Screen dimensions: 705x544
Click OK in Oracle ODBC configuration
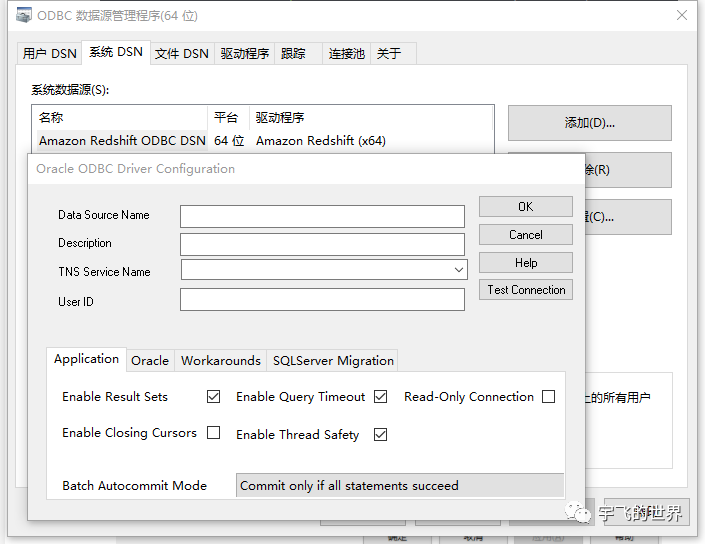click(x=526, y=207)
